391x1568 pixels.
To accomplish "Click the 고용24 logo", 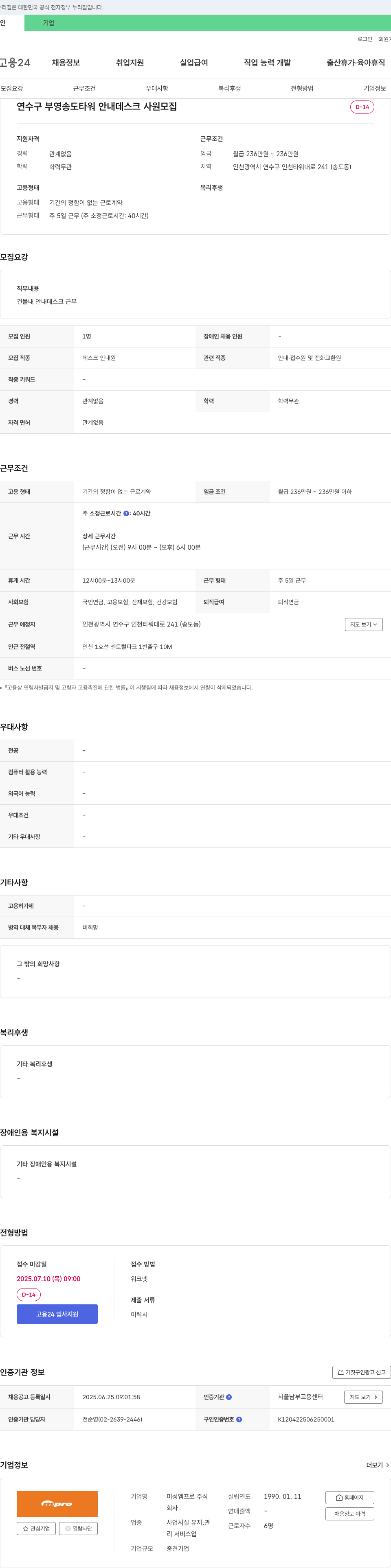I will (15, 63).
